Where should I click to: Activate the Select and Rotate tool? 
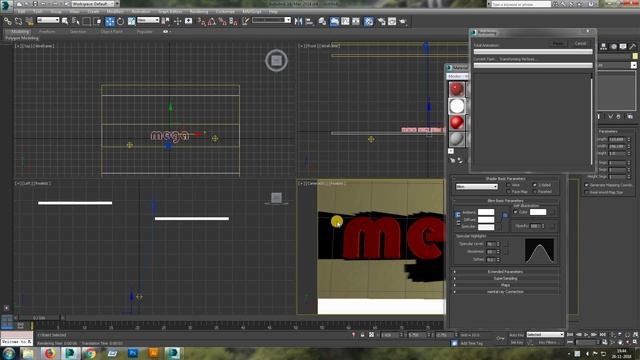[120, 21]
